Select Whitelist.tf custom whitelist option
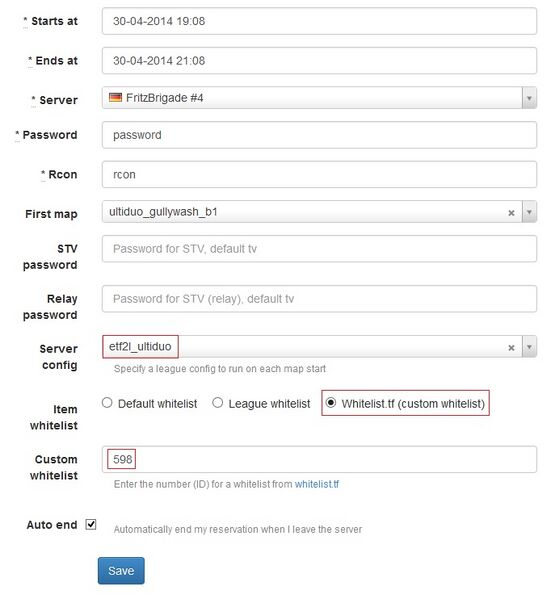The width and height of the screenshot is (551, 599). [x=331, y=403]
